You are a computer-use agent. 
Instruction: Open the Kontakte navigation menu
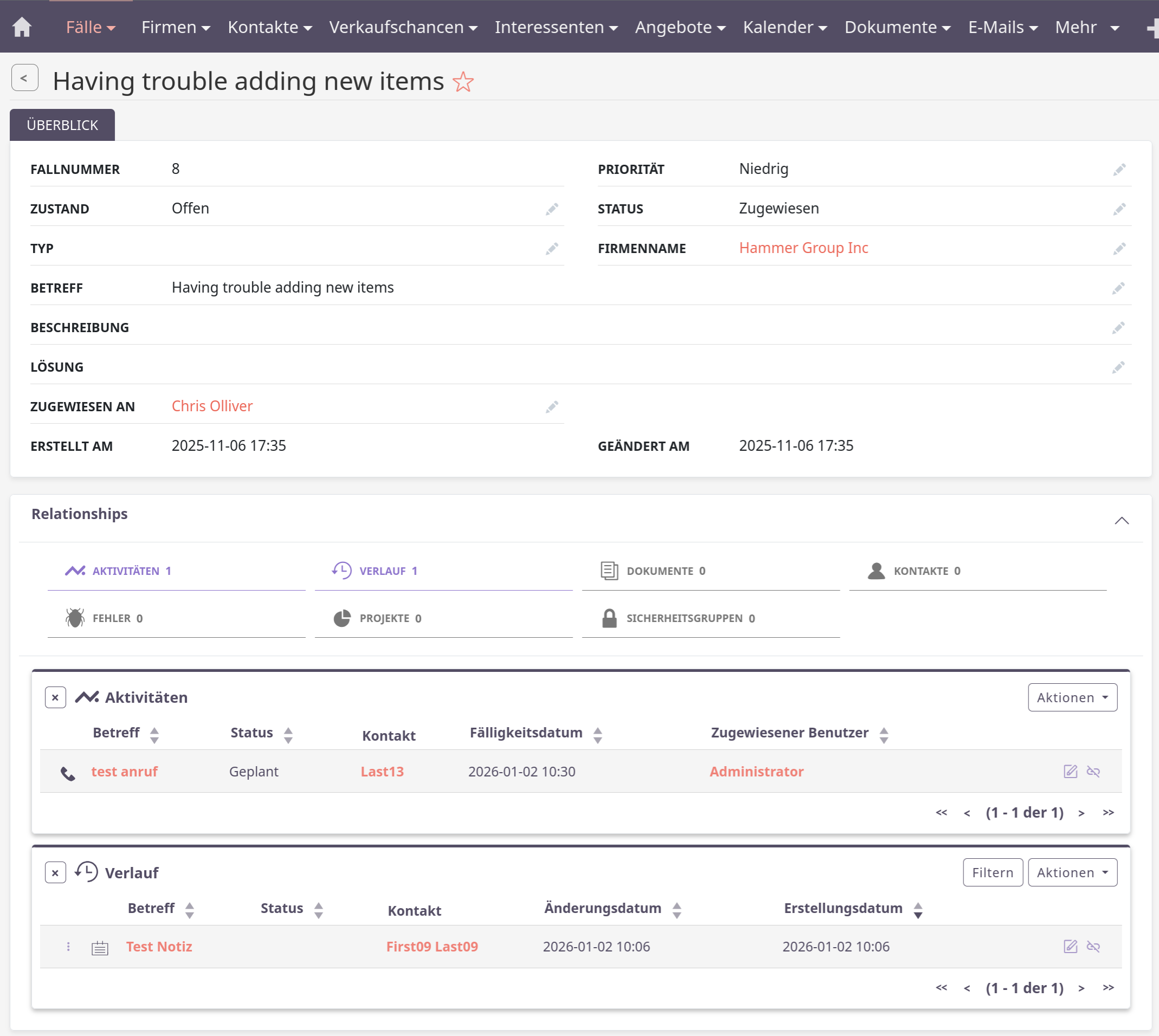pyautogui.click(x=269, y=27)
